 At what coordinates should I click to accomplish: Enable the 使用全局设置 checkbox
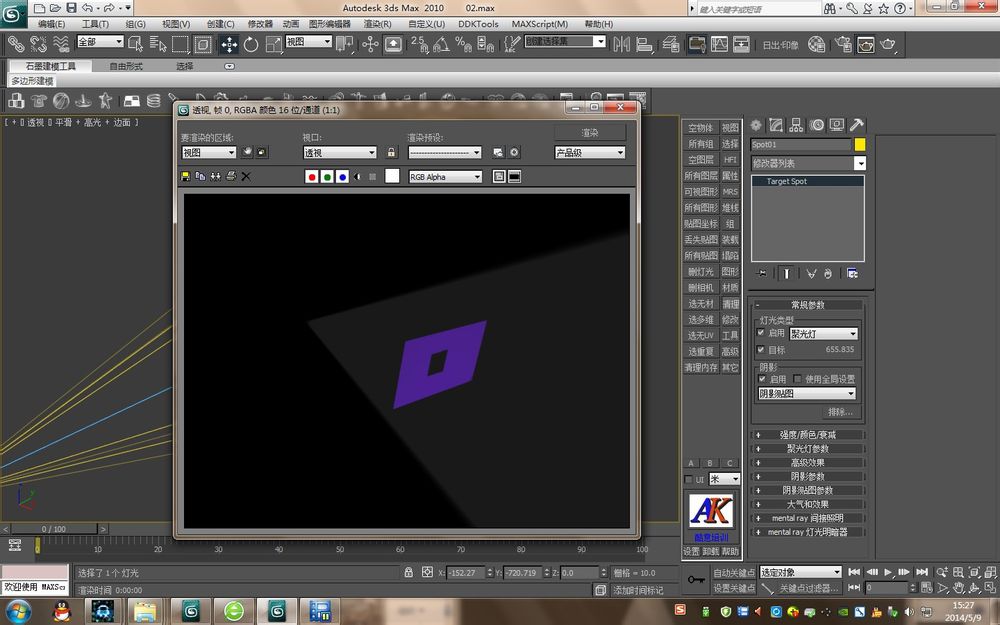click(798, 379)
